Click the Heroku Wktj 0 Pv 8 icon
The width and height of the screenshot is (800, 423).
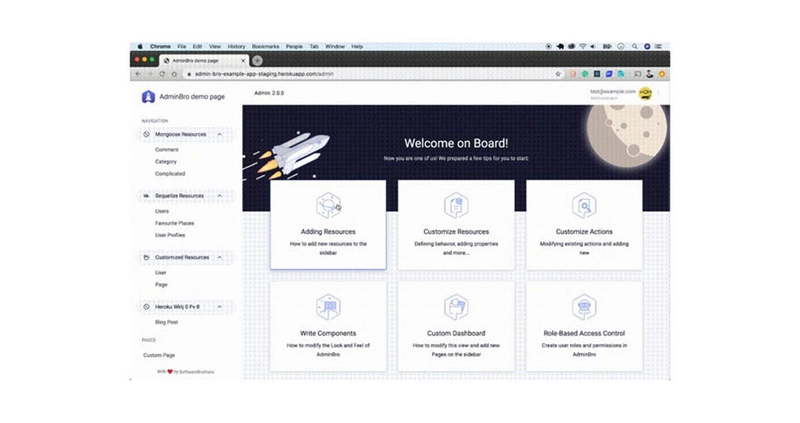pos(146,307)
